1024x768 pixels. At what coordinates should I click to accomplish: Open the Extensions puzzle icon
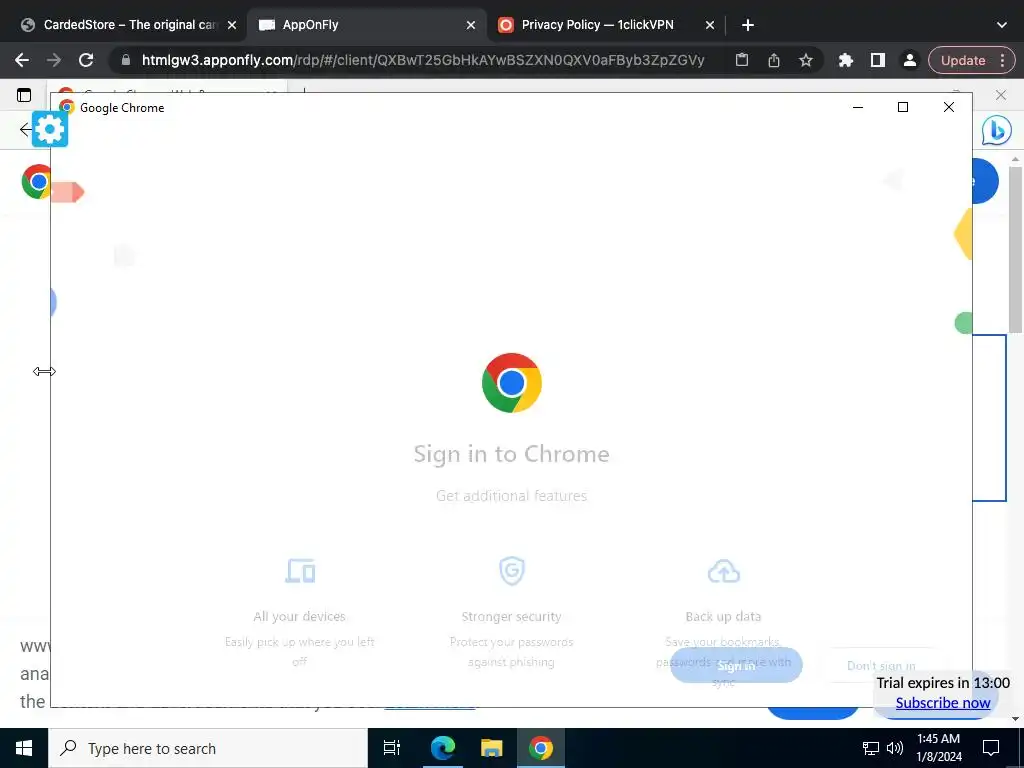846,60
